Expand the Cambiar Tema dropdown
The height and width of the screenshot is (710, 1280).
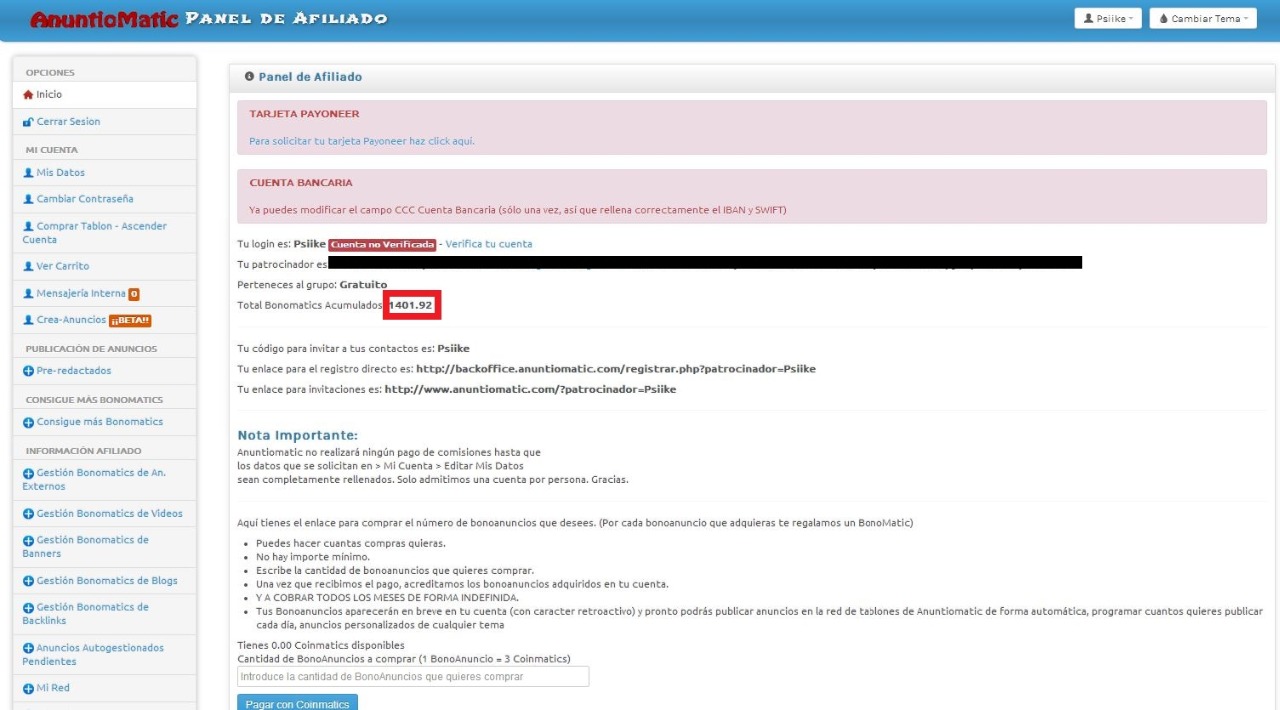click(1202, 19)
